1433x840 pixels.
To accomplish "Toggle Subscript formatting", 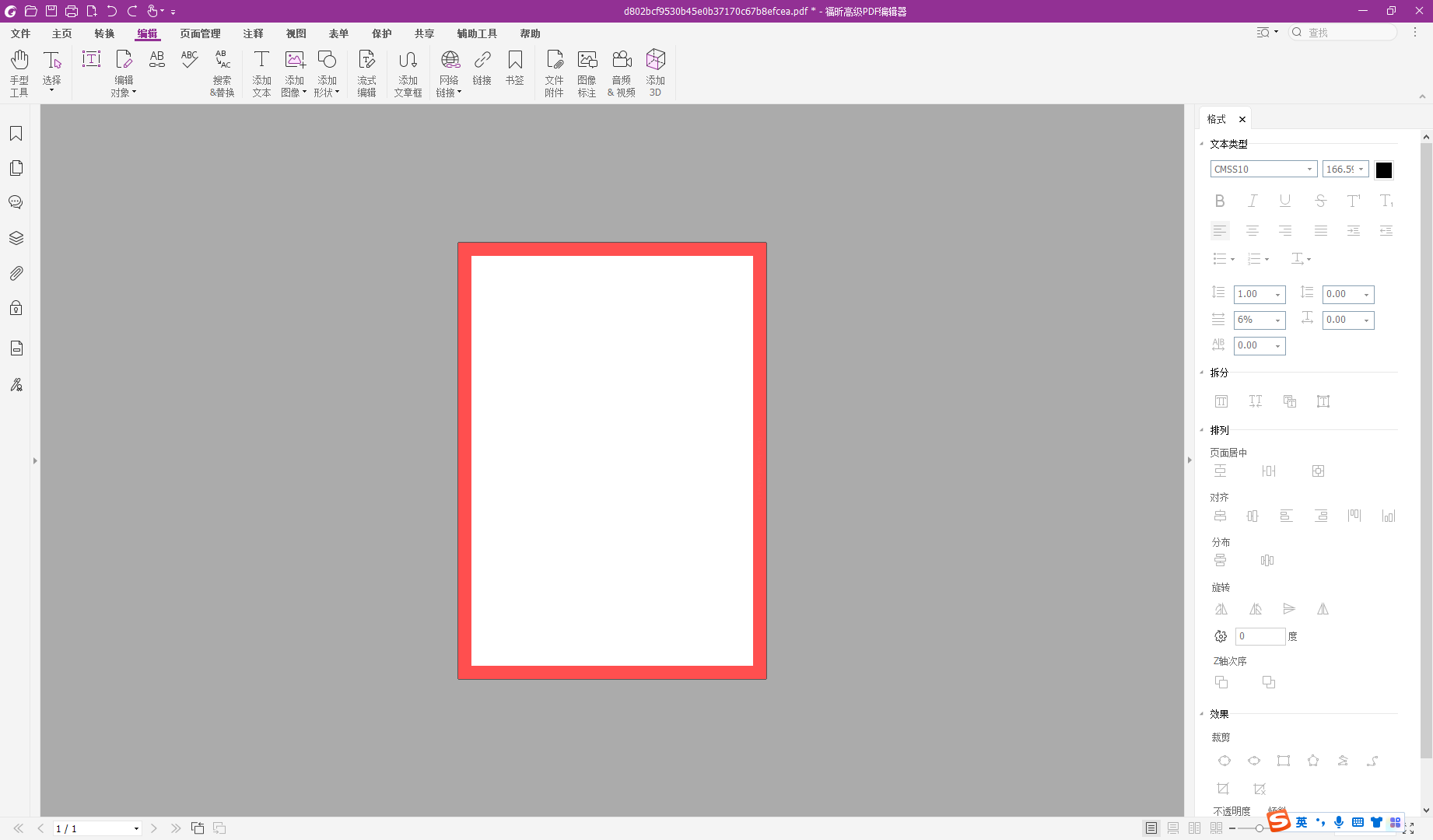I will point(1386,201).
